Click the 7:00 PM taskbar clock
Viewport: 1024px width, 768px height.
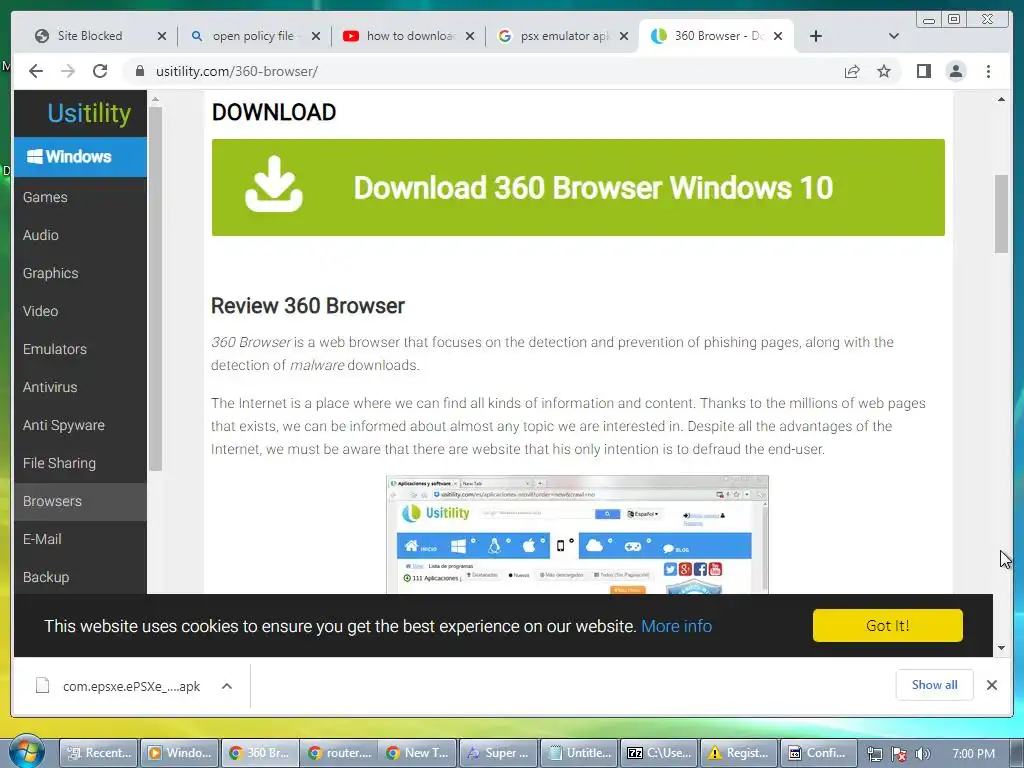973,754
